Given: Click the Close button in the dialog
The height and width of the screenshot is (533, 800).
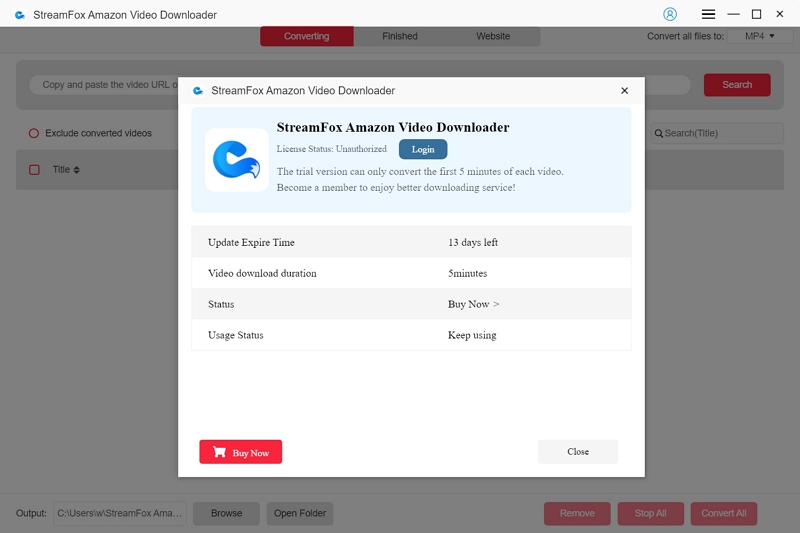Looking at the screenshot, I should tap(578, 452).
